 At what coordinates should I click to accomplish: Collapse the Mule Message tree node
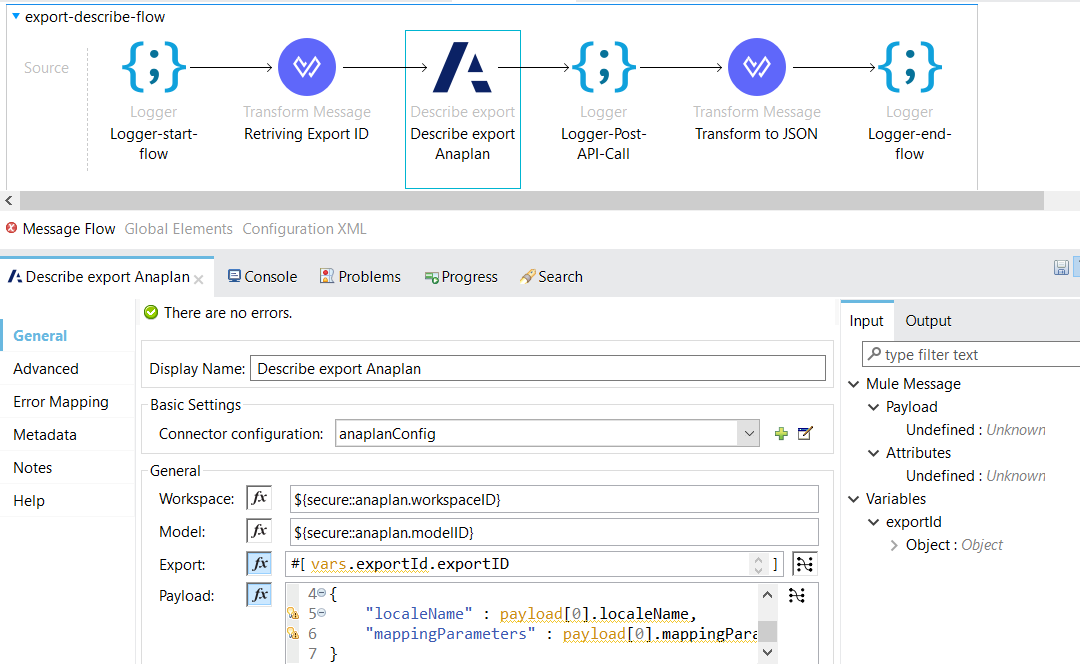pos(853,384)
